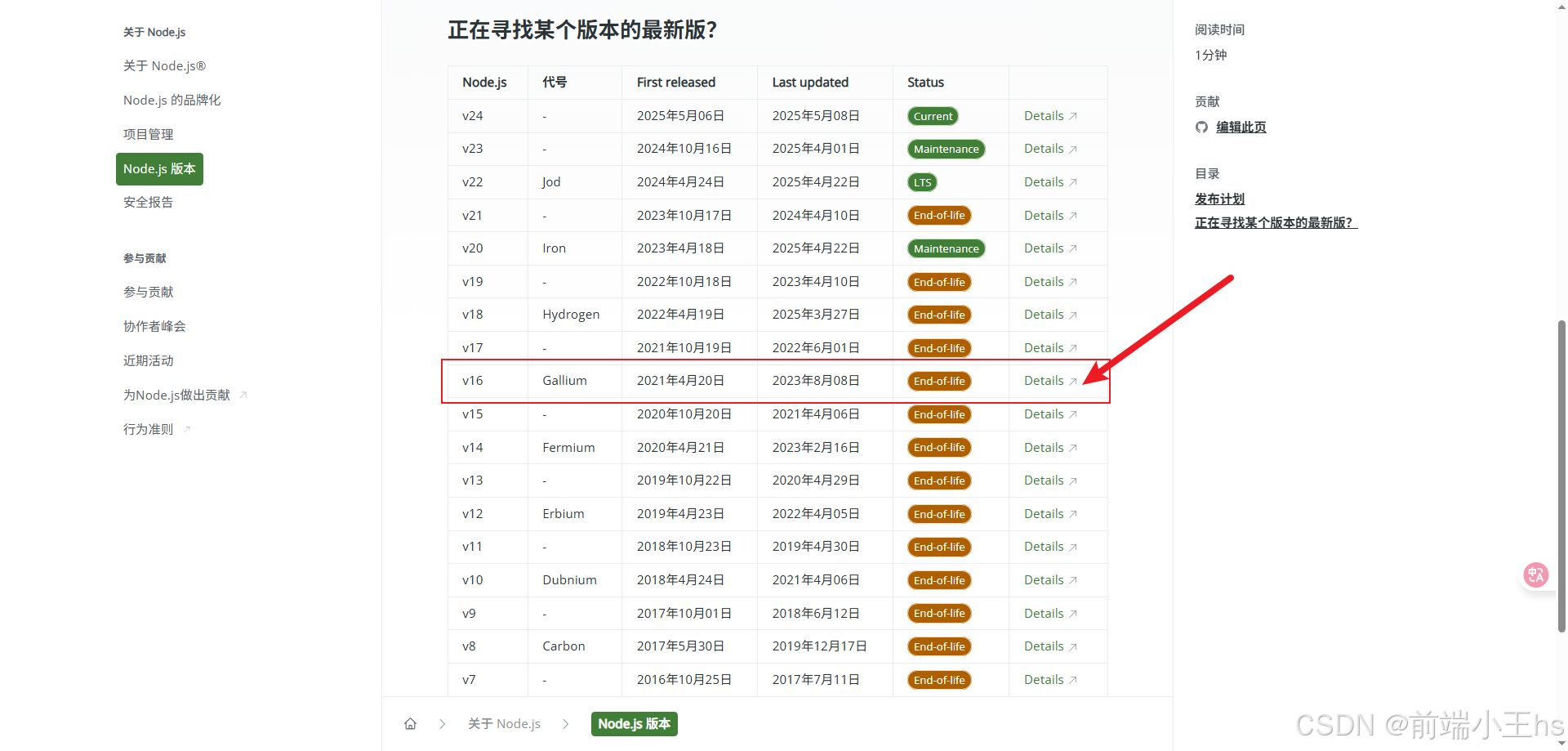
Task: Open Details link for v20 Iron
Action: [x=1050, y=248]
